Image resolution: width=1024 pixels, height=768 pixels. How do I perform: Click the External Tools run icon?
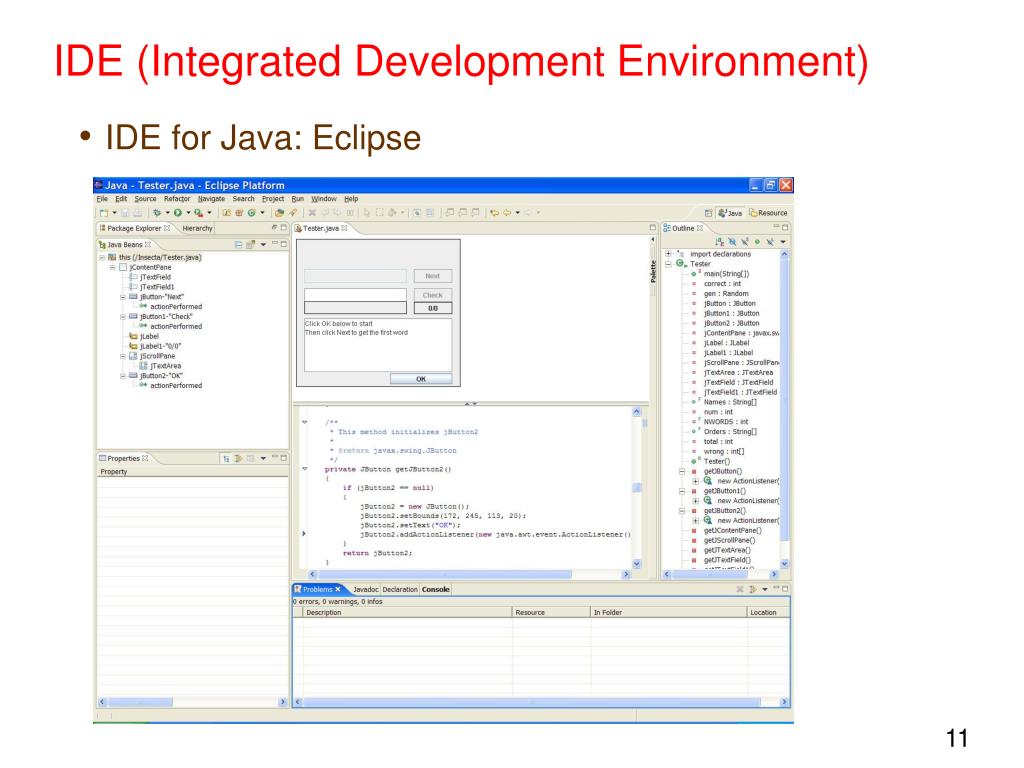pyautogui.click(x=199, y=213)
